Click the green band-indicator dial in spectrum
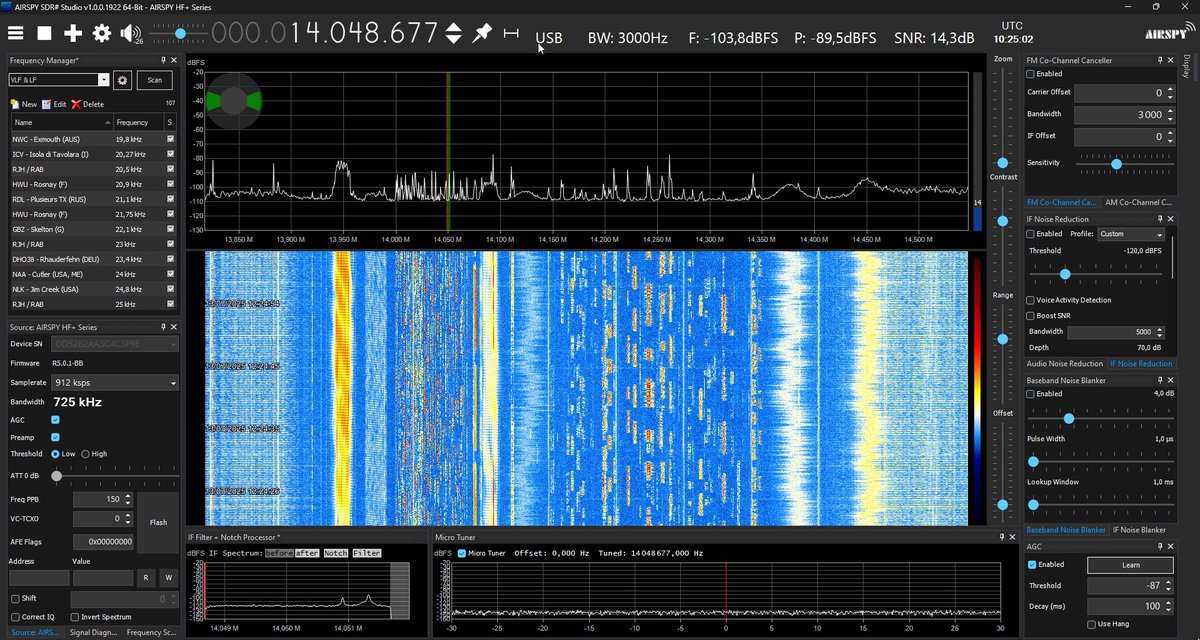This screenshot has width=1200, height=640. 233,101
